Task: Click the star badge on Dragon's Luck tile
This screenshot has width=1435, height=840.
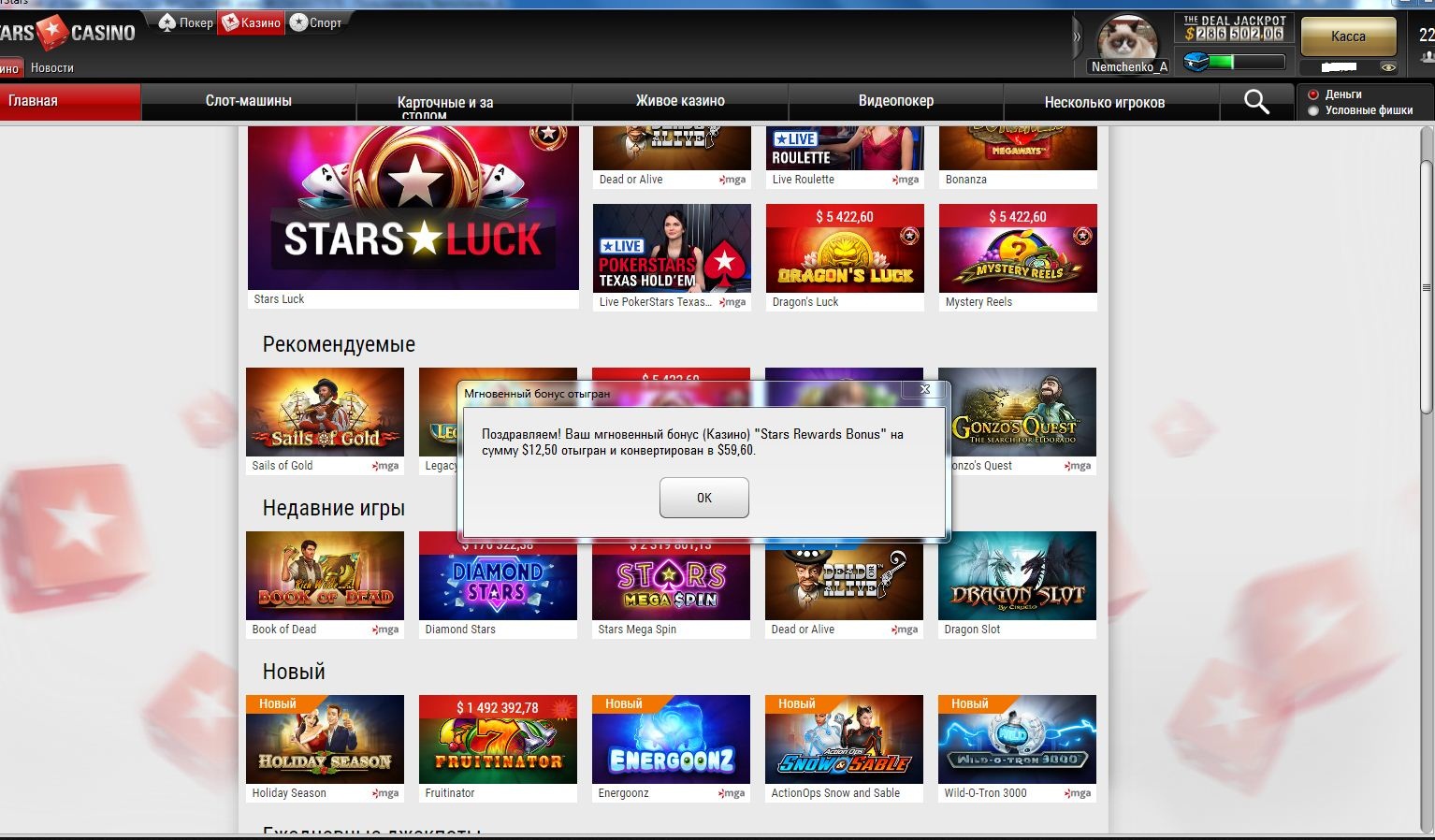Action: [x=909, y=237]
